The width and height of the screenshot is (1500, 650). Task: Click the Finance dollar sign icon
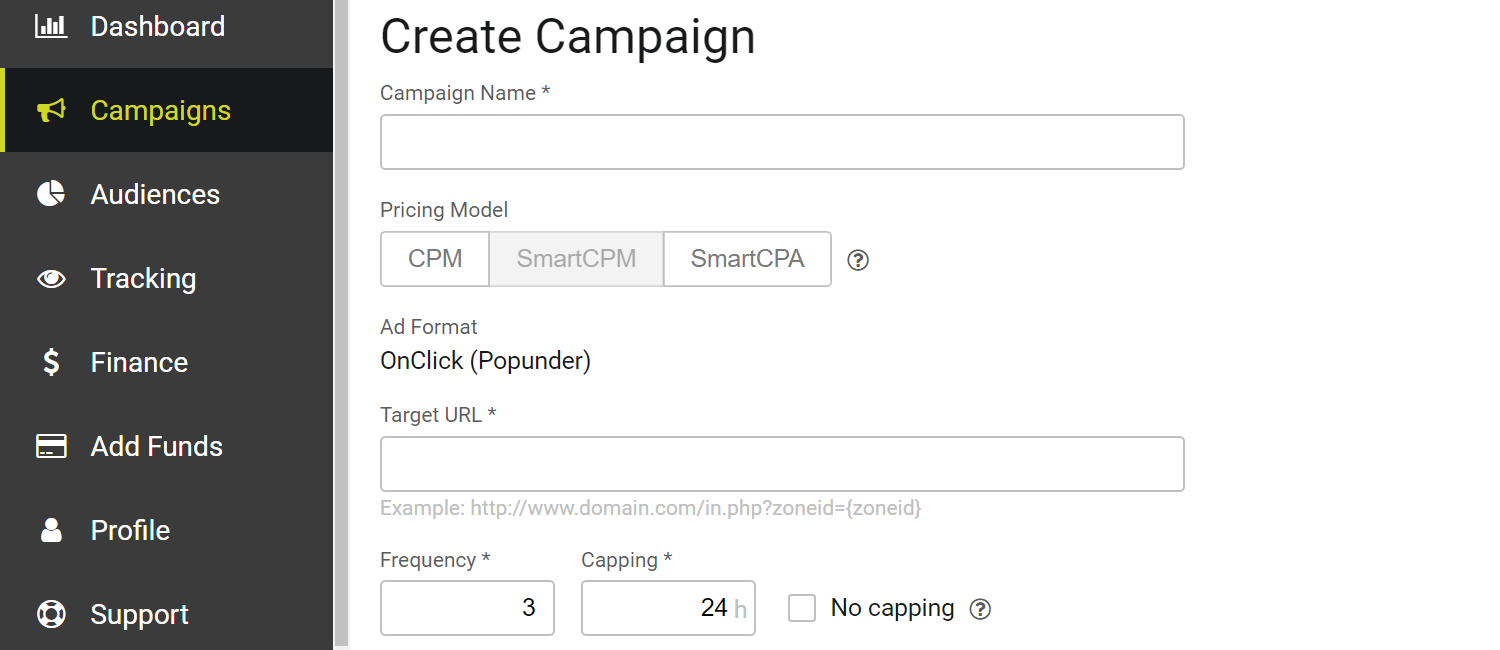(51, 362)
